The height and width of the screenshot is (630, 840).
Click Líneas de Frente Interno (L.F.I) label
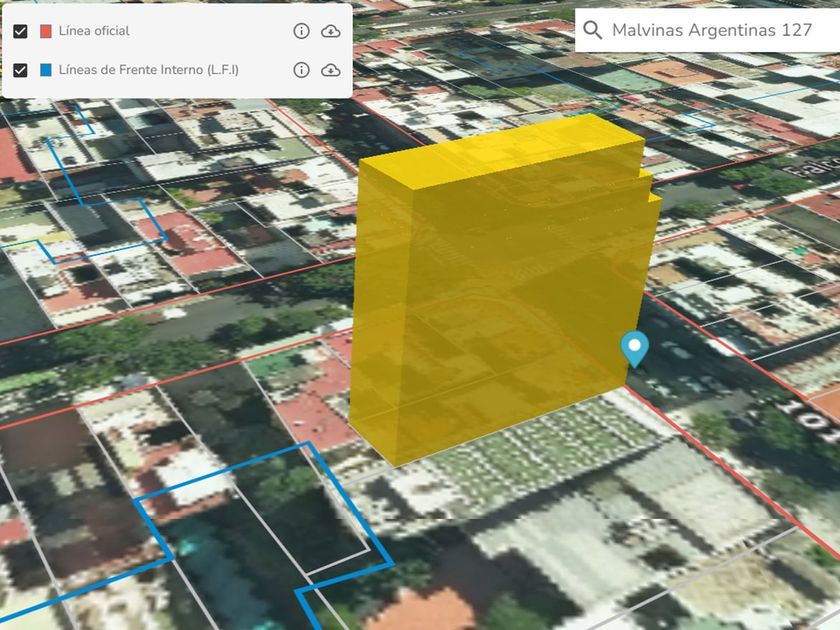click(x=148, y=70)
